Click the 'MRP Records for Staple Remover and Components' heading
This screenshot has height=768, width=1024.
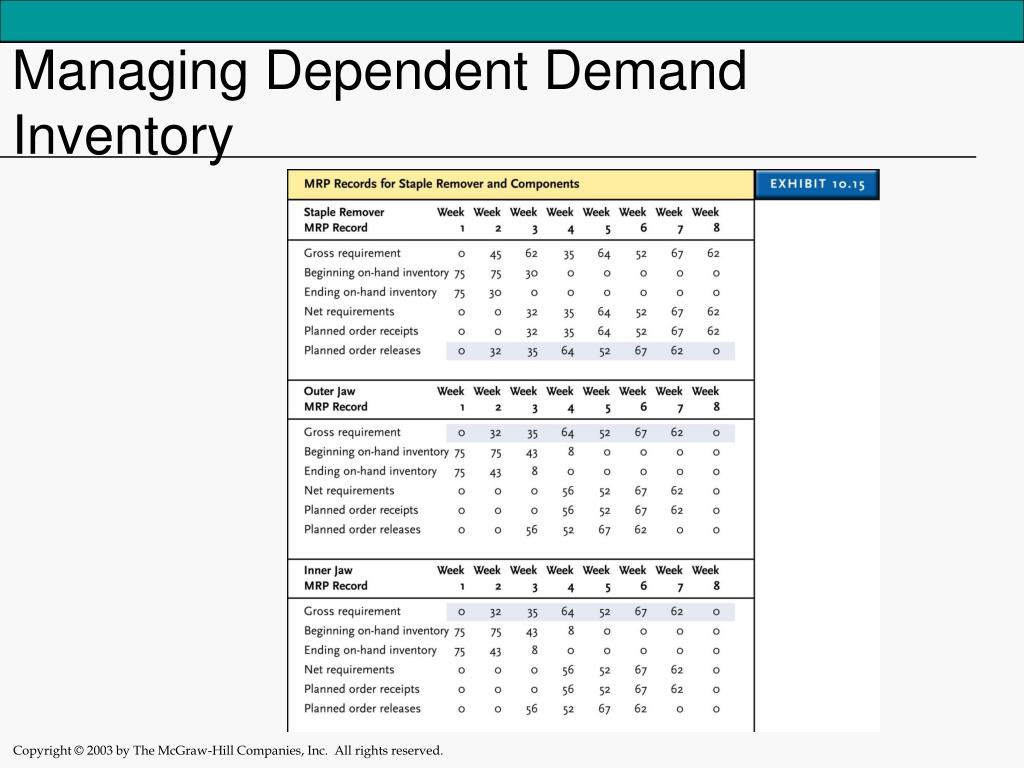tap(441, 184)
